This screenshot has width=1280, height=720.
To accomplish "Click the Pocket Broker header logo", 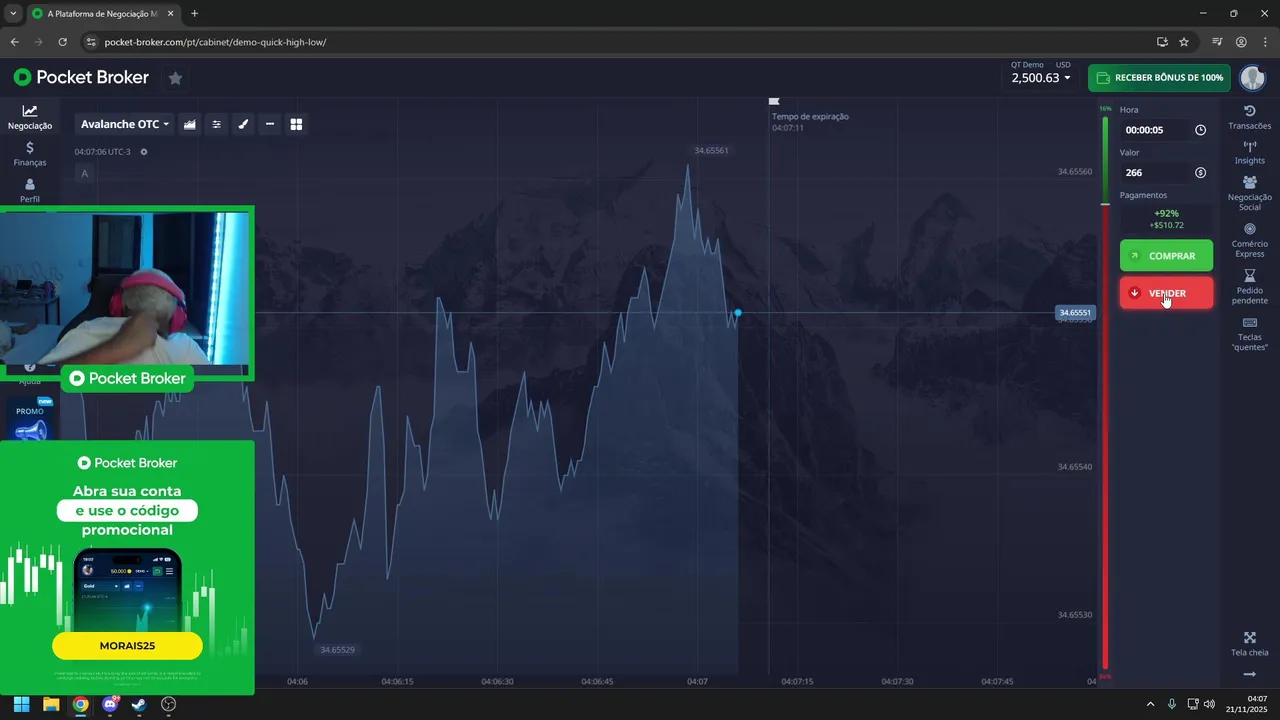I will [x=81, y=77].
